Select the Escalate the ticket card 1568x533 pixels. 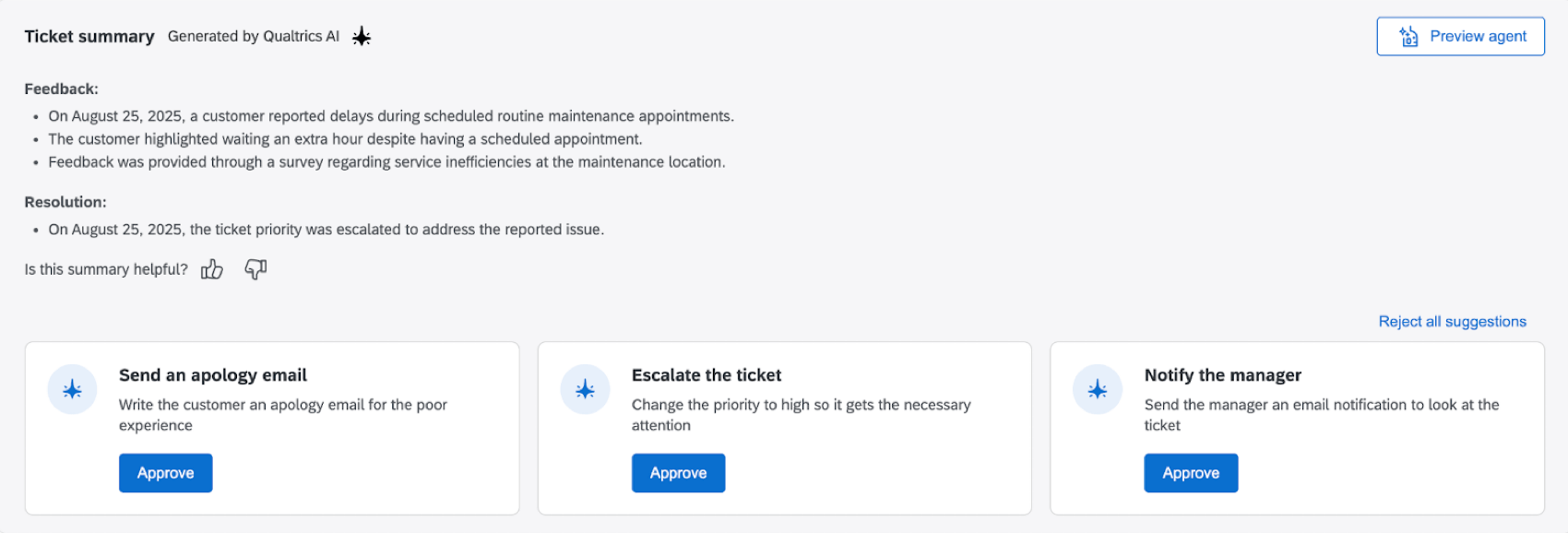coord(784,427)
